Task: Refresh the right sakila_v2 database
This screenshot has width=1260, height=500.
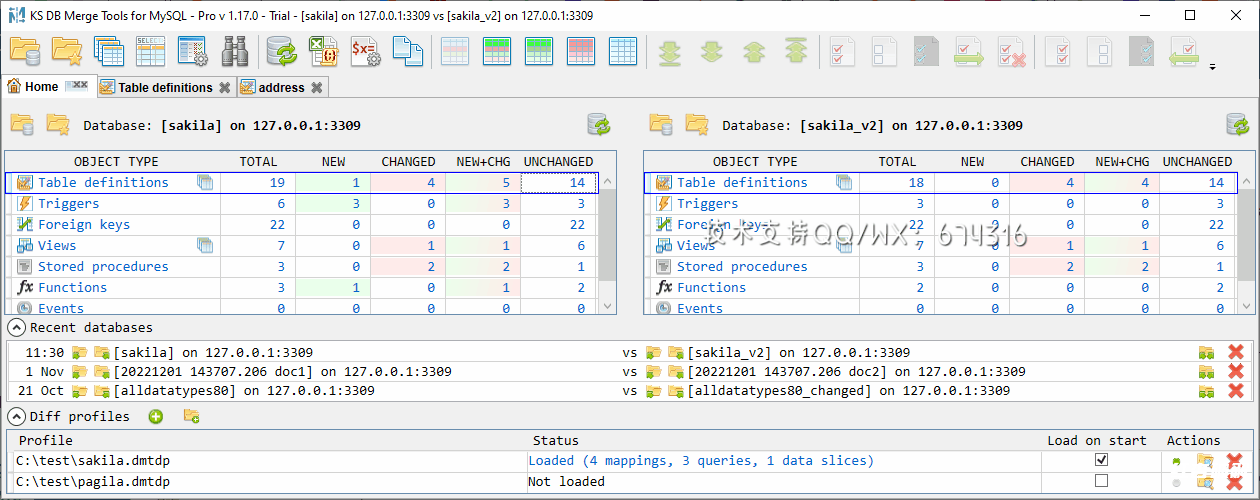Action: (1238, 125)
